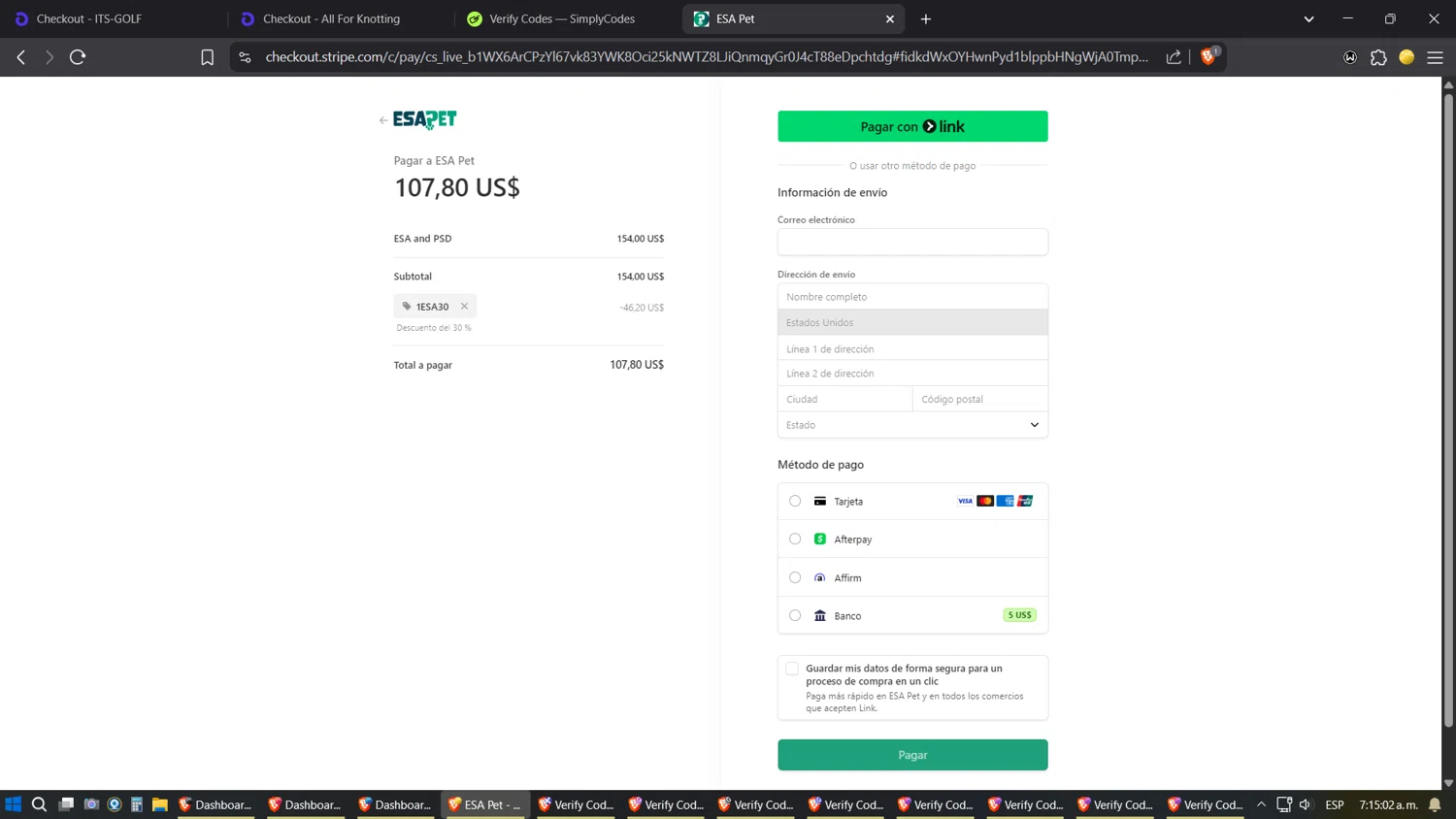Open the browser extensions puzzle icon
This screenshot has width=1456, height=819.
coord(1378,57)
